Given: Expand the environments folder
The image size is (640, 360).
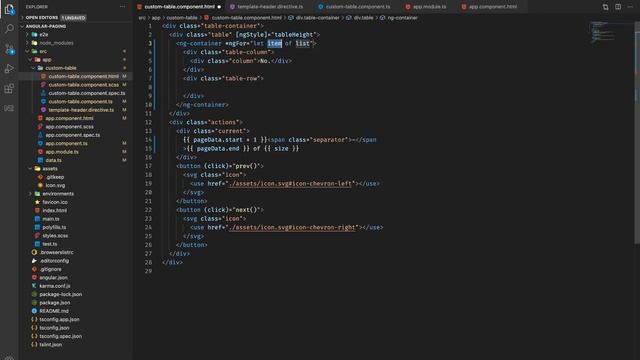Looking at the screenshot, I should [58, 194].
